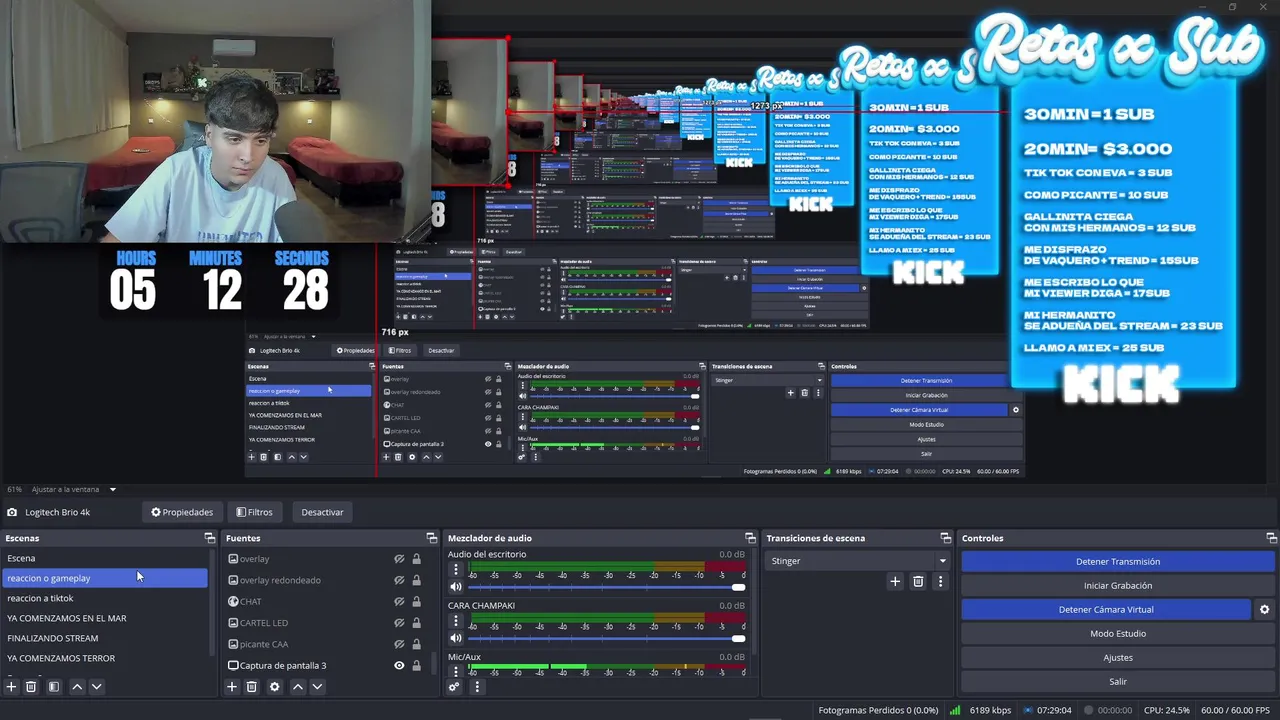Click Fotogramas Perdidos status text

coord(878,710)
